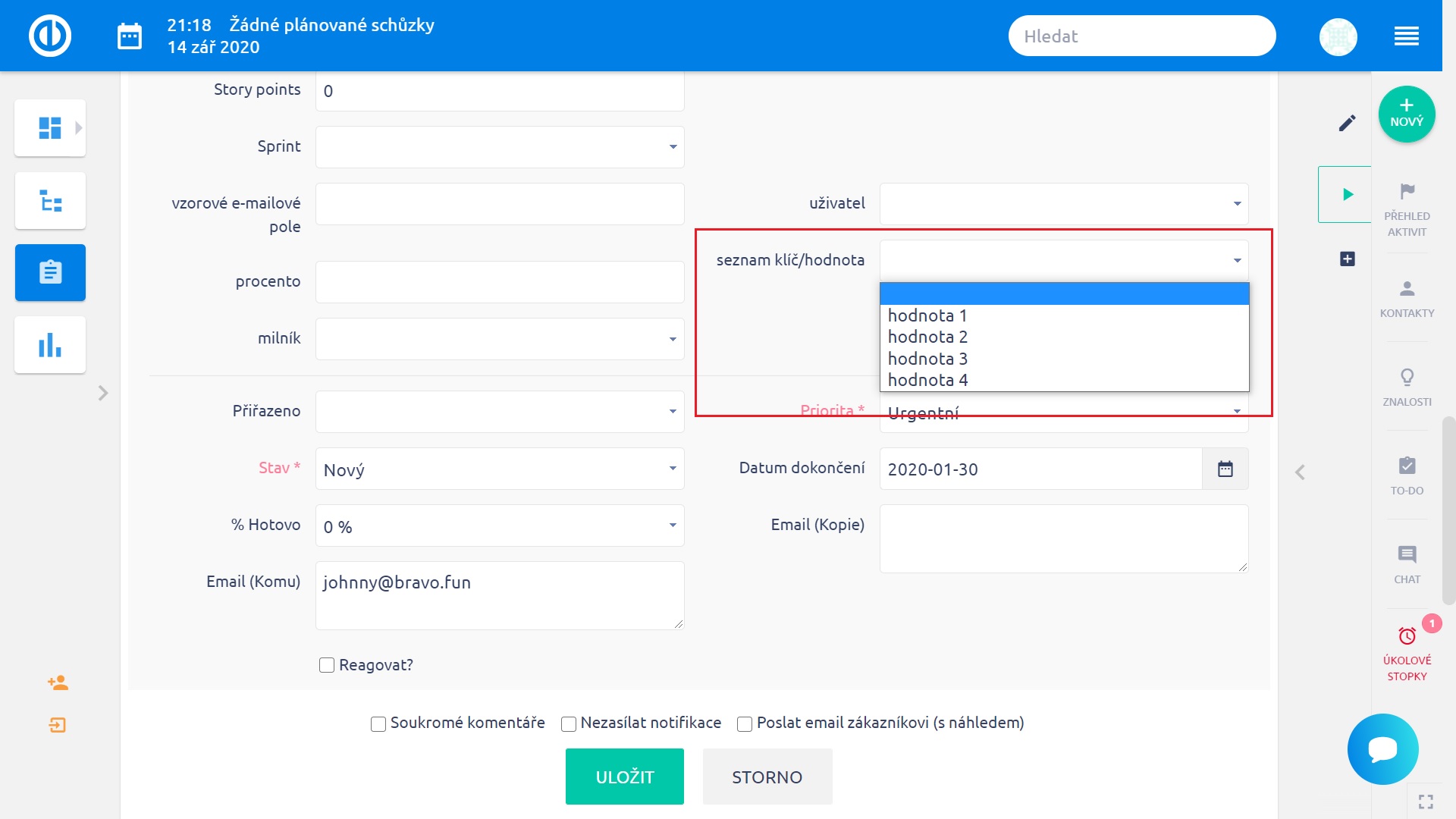
Task: Open the bar chart sidebar icon
Action: click(x=50, y=345)
